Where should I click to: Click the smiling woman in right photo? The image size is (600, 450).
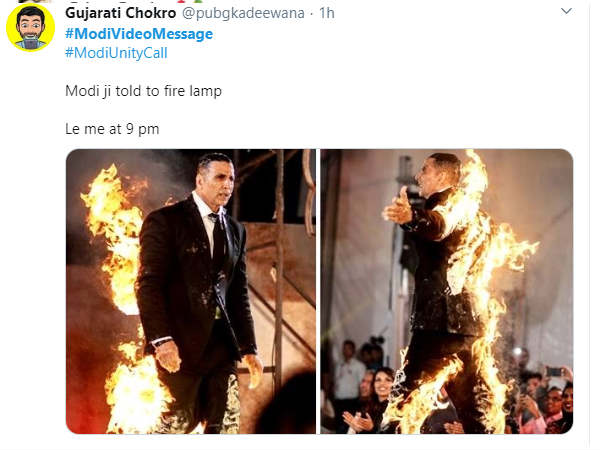382,385
